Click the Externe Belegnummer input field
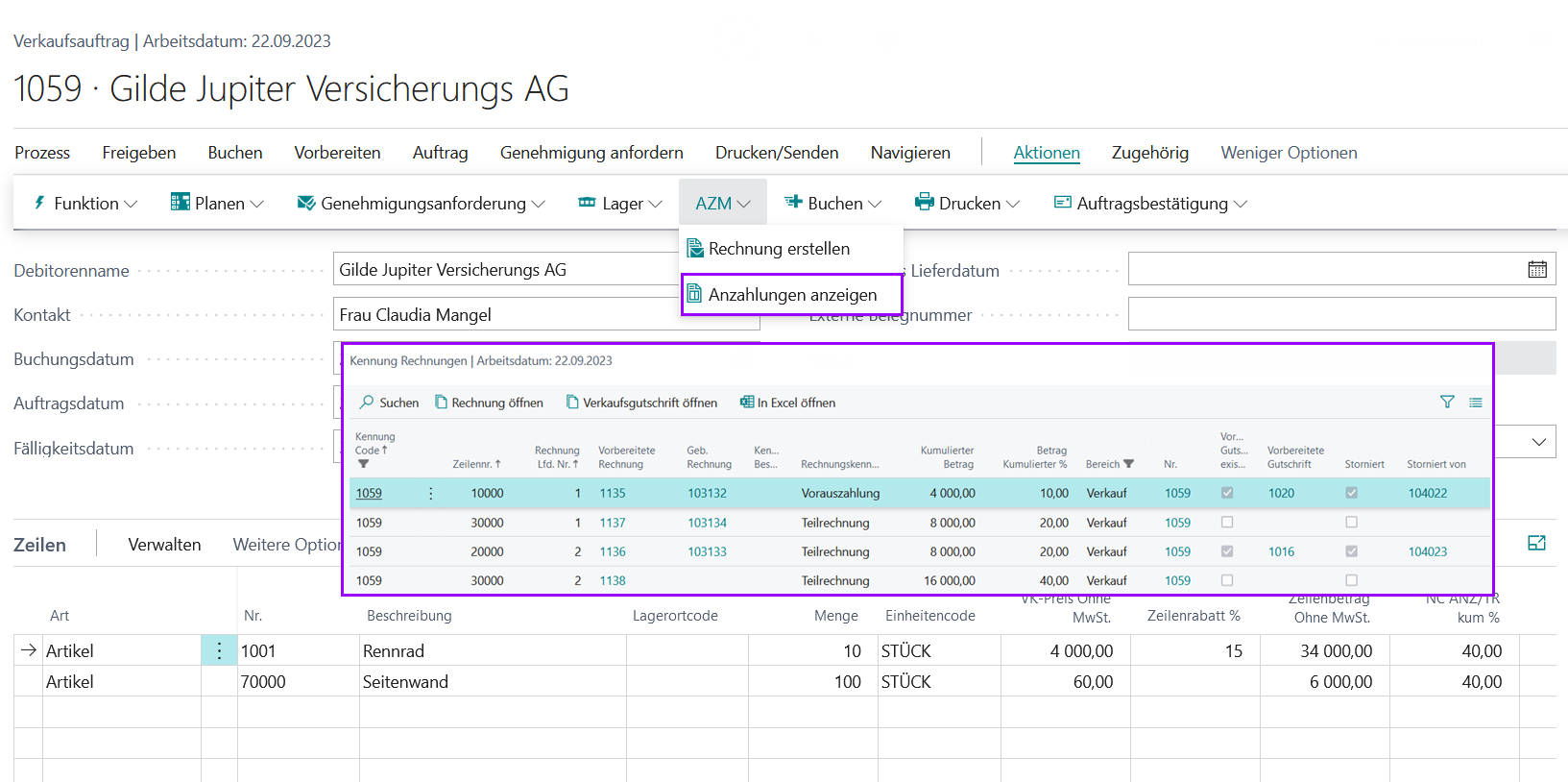 click(x=1341, y=314)
